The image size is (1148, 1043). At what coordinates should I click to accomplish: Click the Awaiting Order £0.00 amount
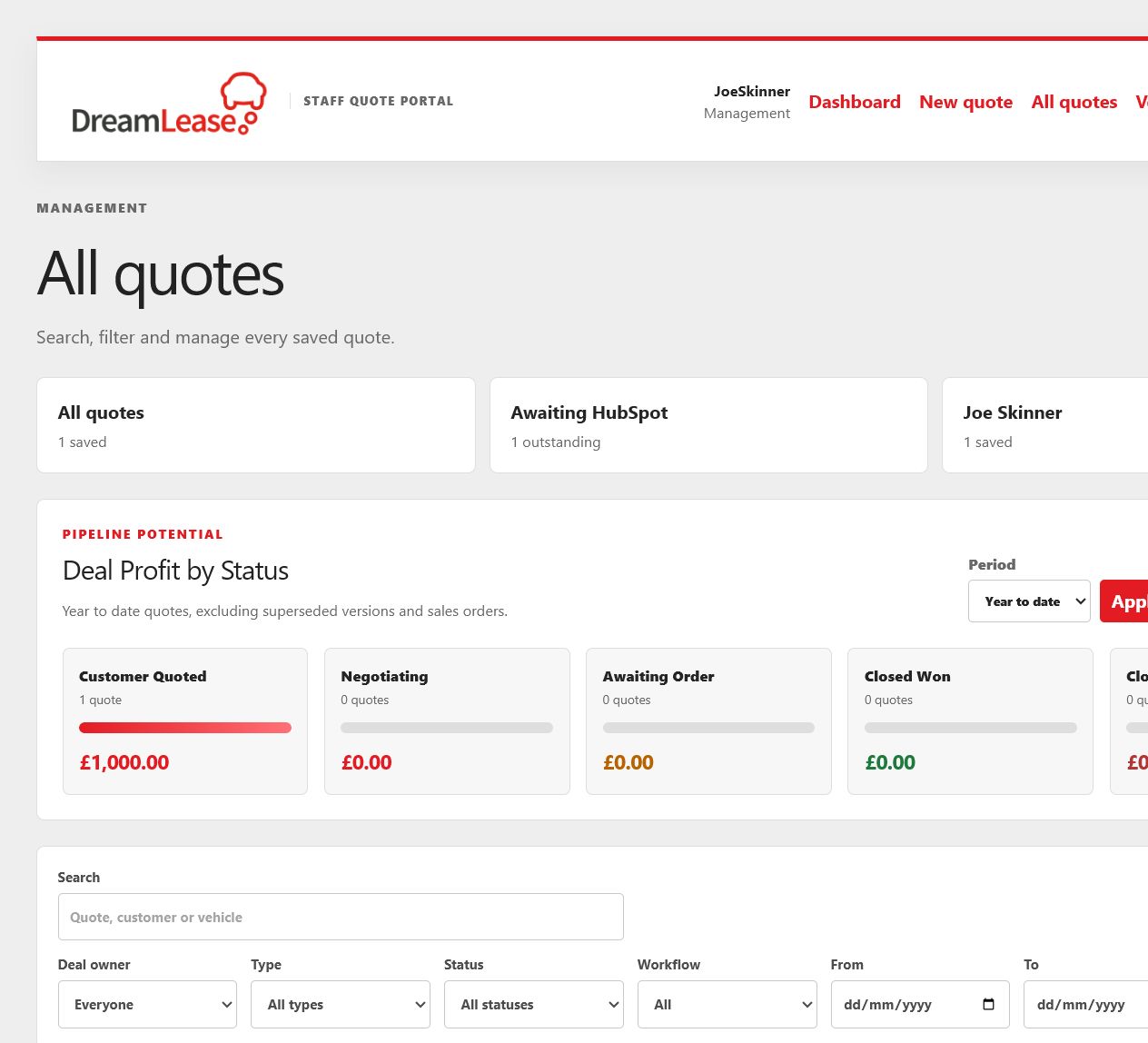pos(628,762)
